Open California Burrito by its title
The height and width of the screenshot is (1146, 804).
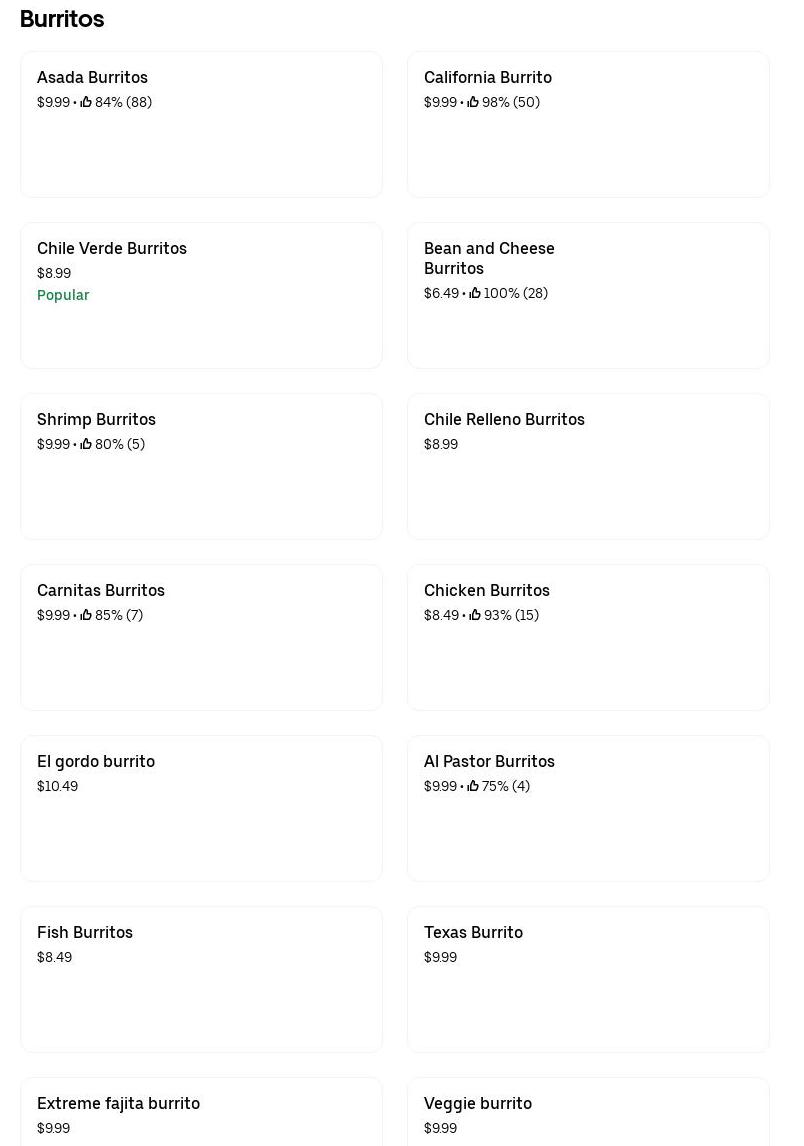tap(488, 77)
